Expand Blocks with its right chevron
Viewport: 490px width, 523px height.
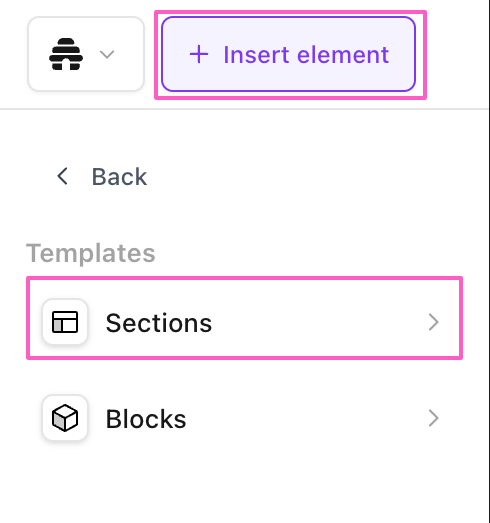tap(433, 418)
